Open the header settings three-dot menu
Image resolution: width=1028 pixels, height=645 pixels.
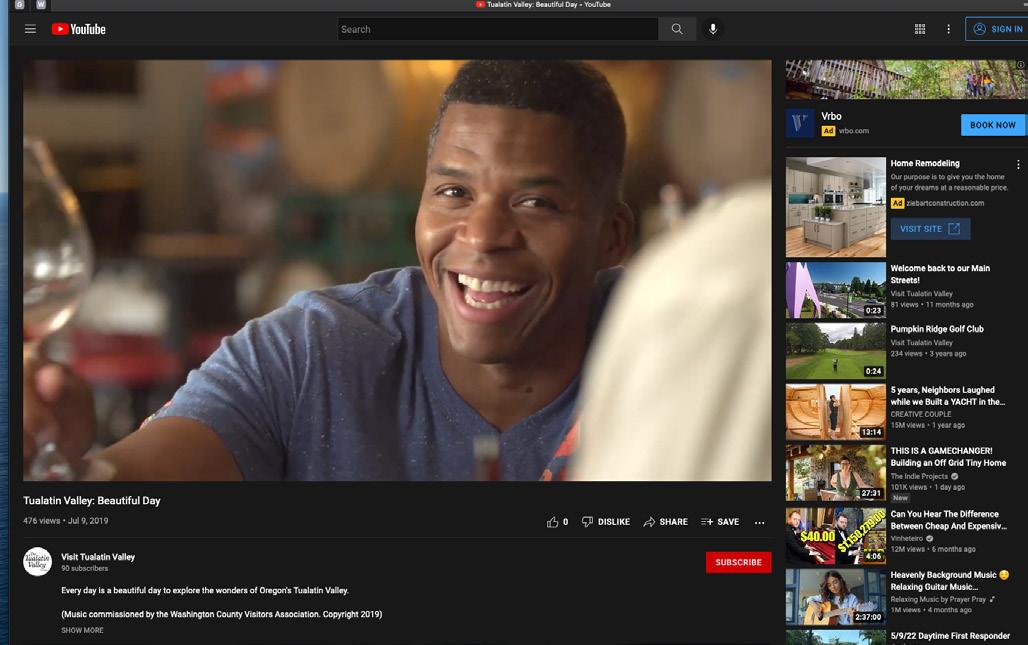(948, 29)
